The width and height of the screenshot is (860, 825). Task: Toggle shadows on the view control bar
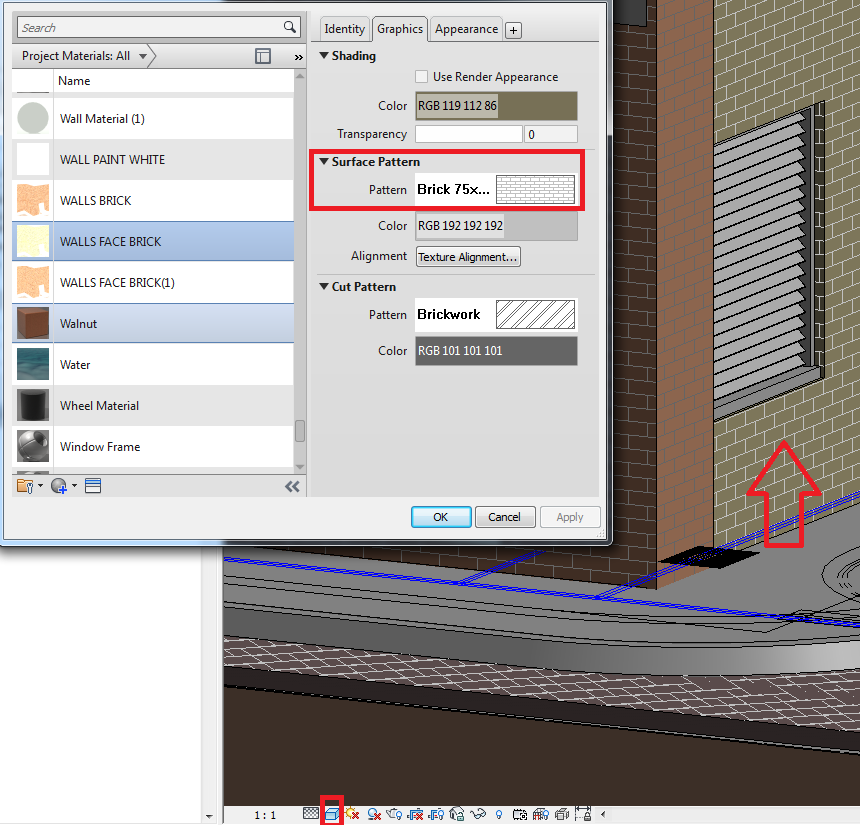(x=373, y=813)
